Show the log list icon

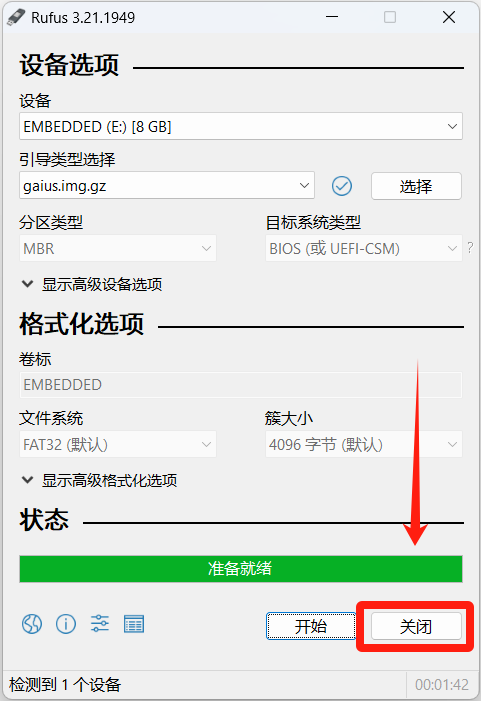point(134,624)
